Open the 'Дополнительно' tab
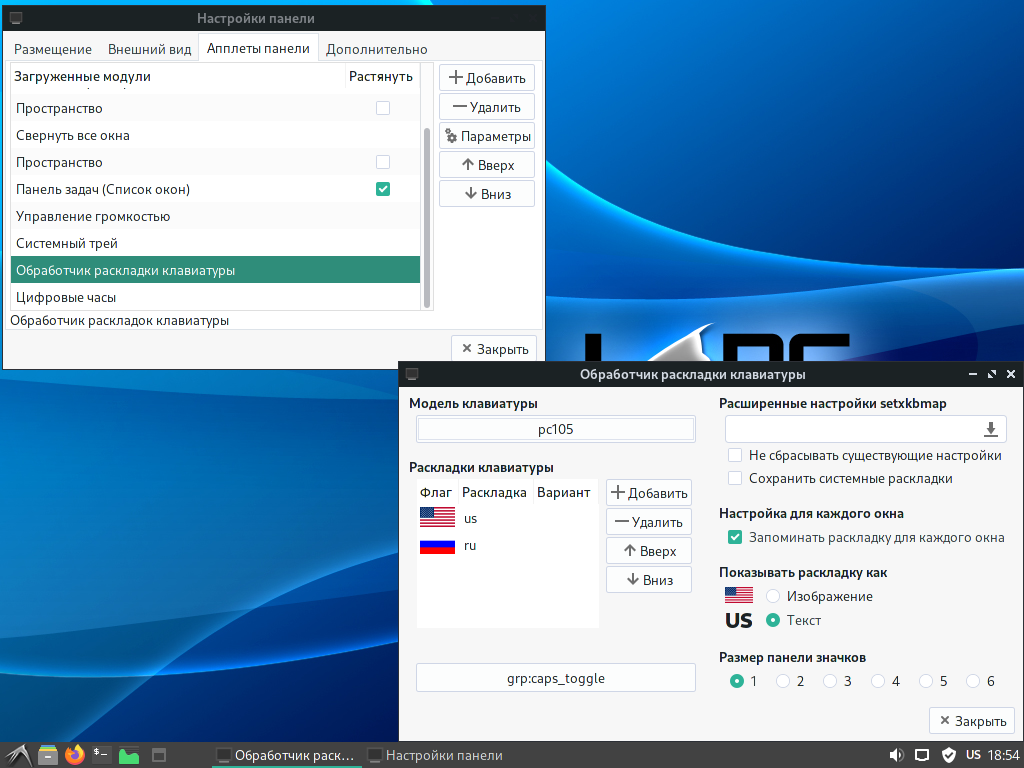Viewport: 1024px width, 768px height. coord(376,49)
